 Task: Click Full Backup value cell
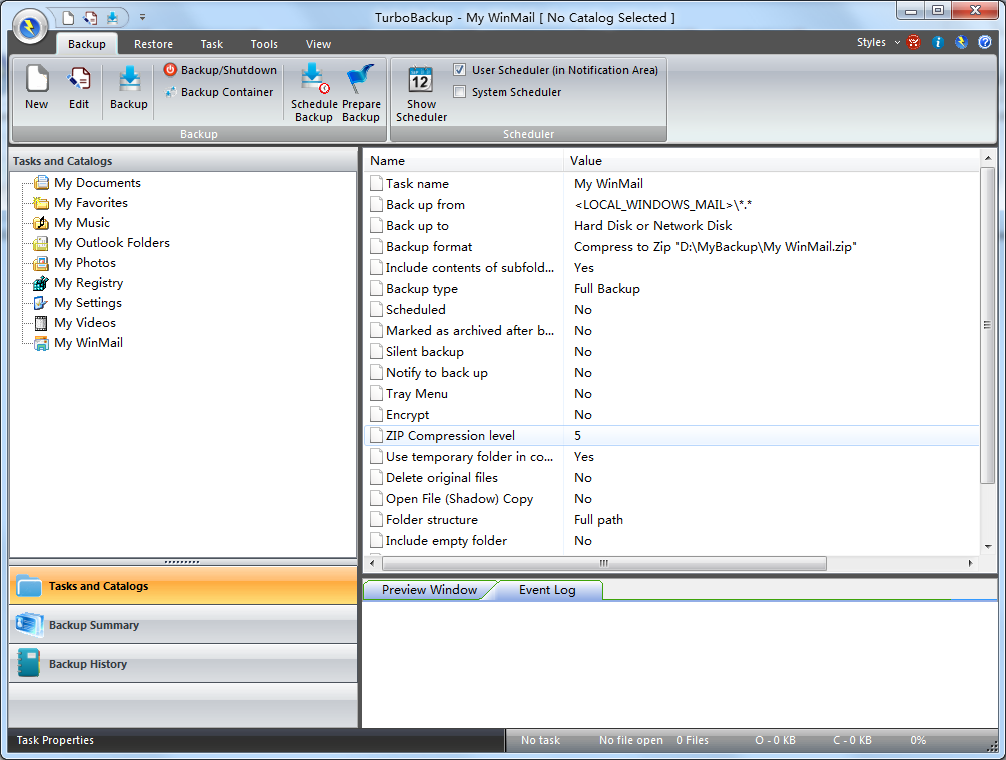[607, 289]
